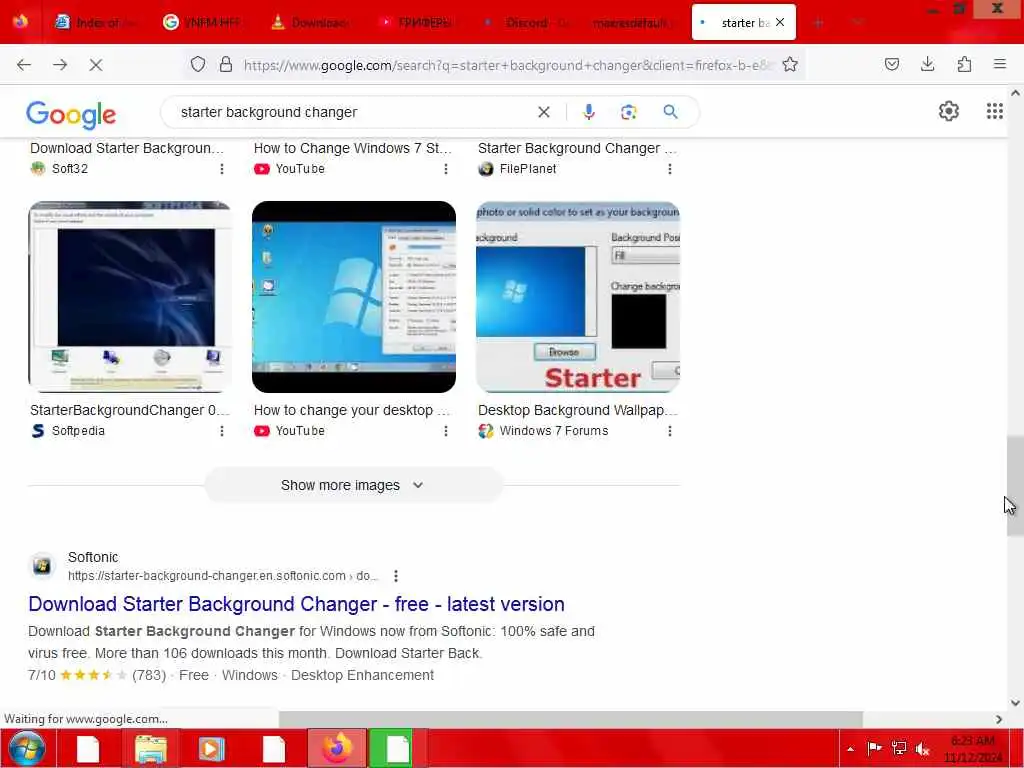Image resolution: width=1024 pixels, height=768 pixels.
Task: Open options for How to Change Windows 7 result
Action: coord(446,169)
